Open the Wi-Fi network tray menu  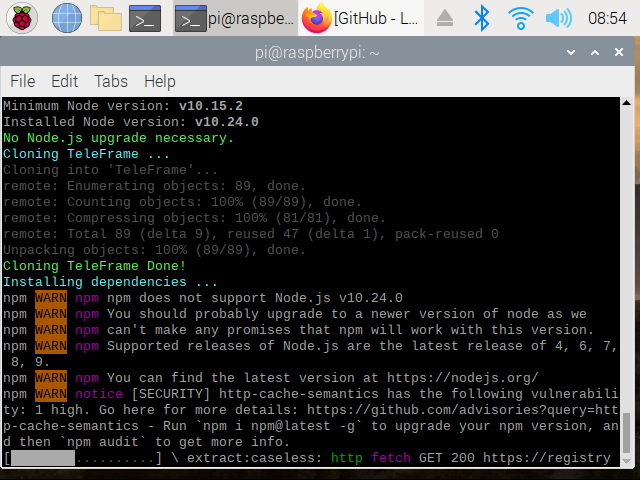(x=520, y=18)
